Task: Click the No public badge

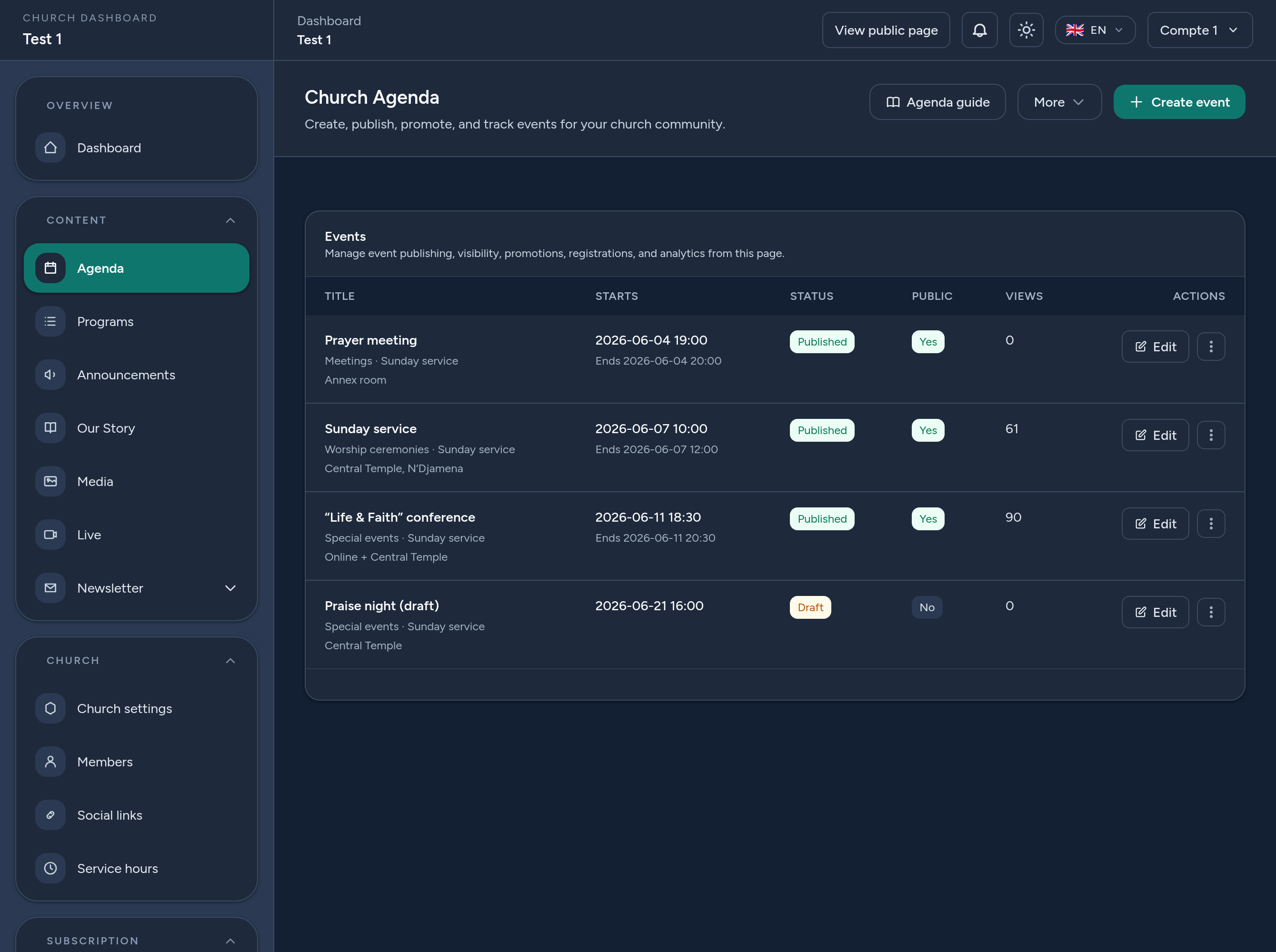Action: coord(927,607)
